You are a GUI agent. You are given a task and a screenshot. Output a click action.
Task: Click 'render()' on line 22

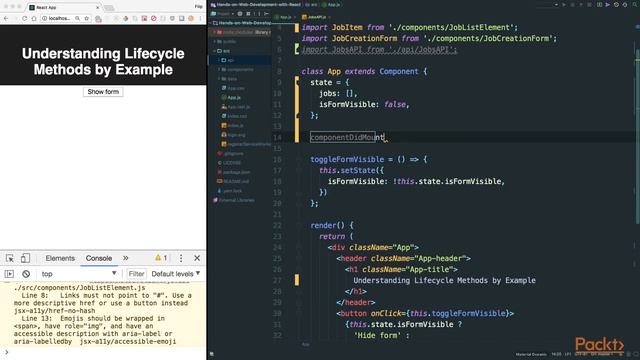tap(327, 226)
